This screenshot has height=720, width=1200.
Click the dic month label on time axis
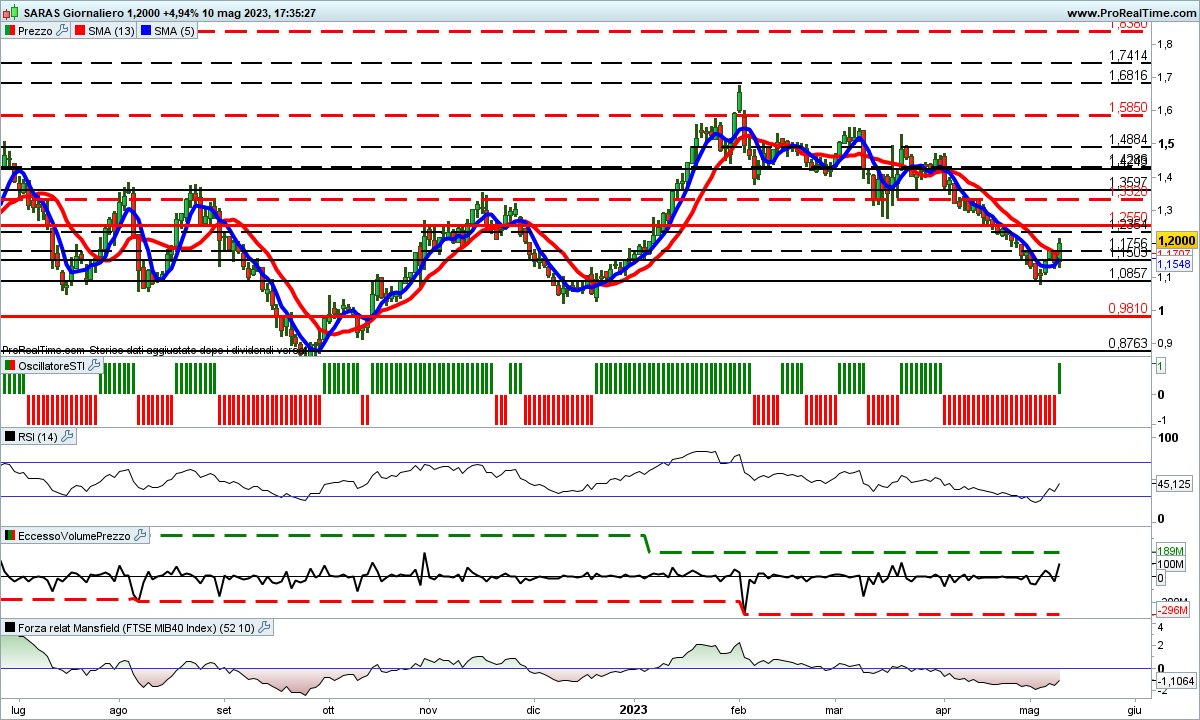[x=533, y=710]
